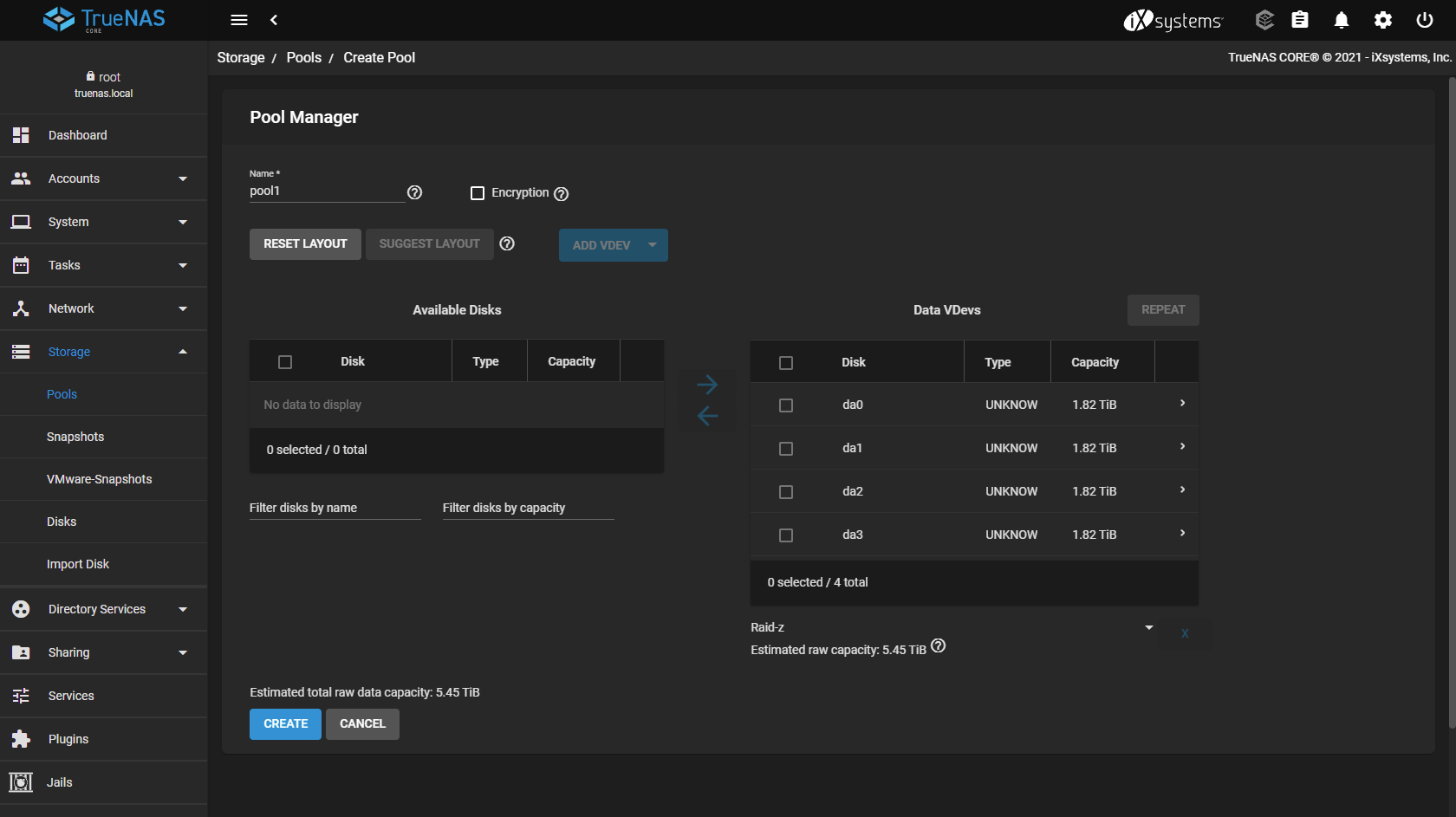The width and height of the screenshot is (1456, 817).
Task: Select all Available Disks header checkbox
Action: point(285,362)
